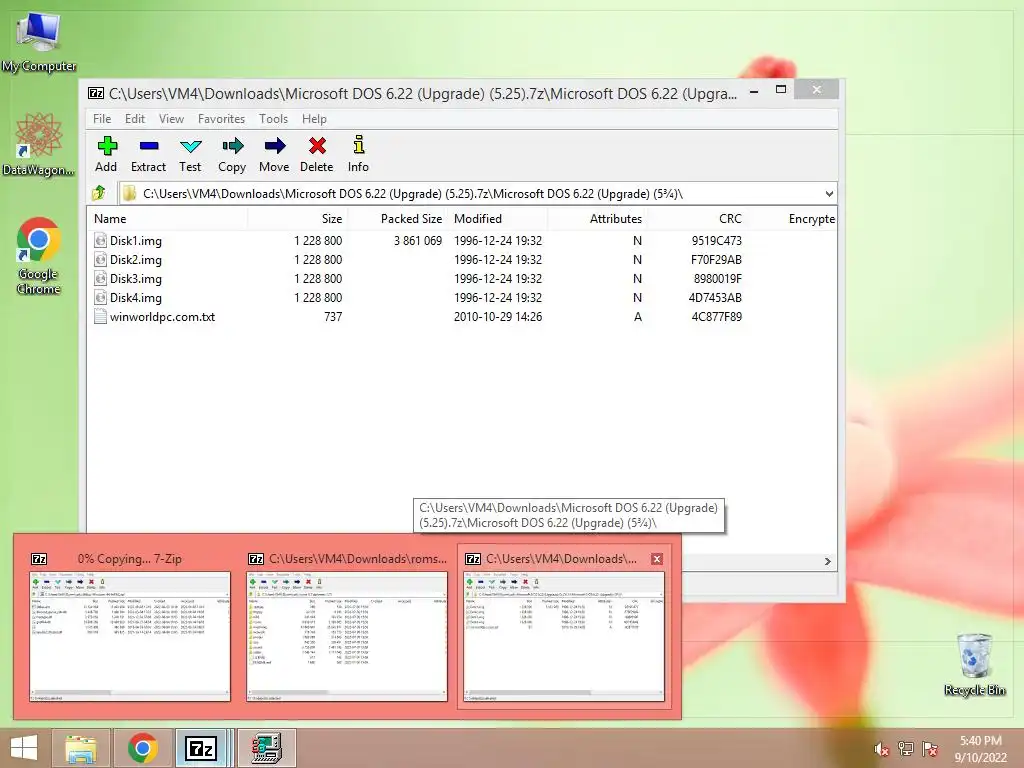Viewport: 1024px width, 768px height.
Task: Open the Windows Start button
Action: coord(24,748)
